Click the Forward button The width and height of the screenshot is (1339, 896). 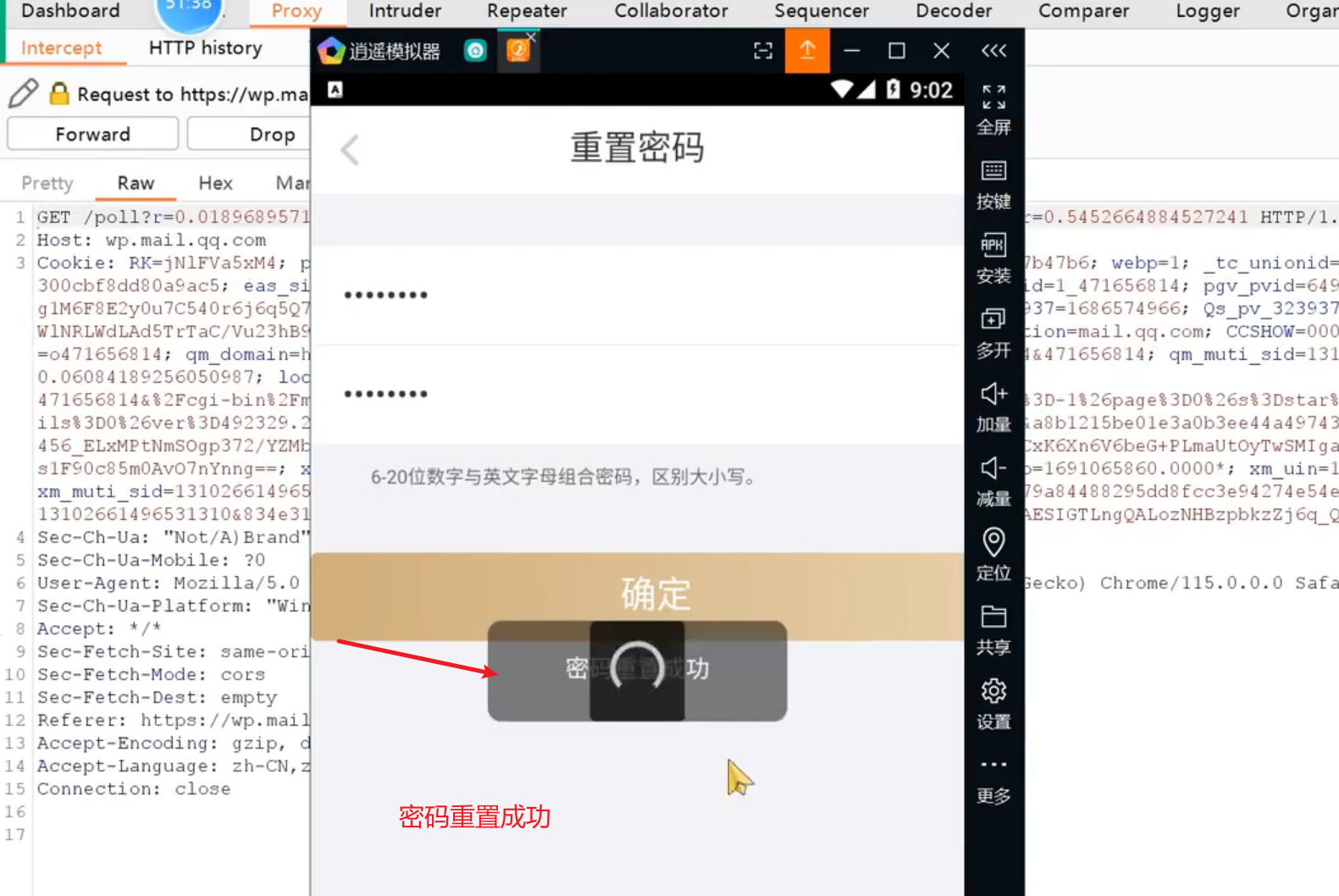[x=93, y=135]
